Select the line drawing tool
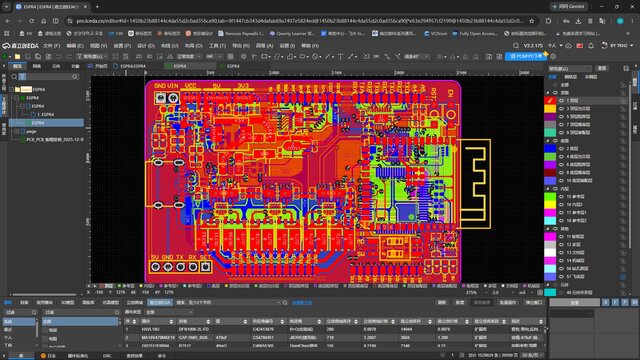This screenshot has height=360, width=640. coord(328,57)
